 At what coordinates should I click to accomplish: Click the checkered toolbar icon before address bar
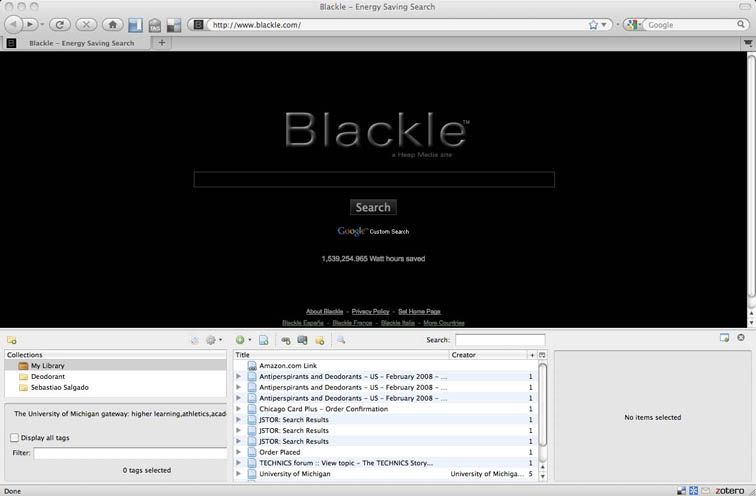tap(174, 25)
